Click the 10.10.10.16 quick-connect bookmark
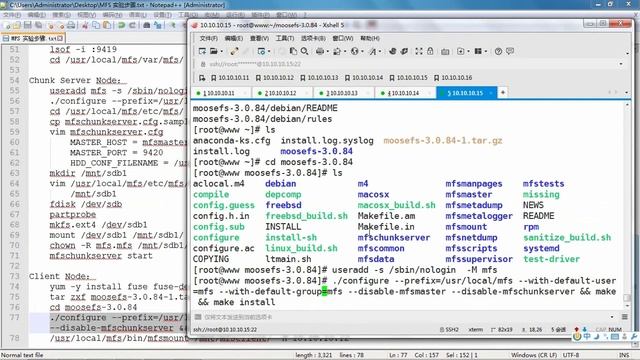 click(x=453, y=78)
